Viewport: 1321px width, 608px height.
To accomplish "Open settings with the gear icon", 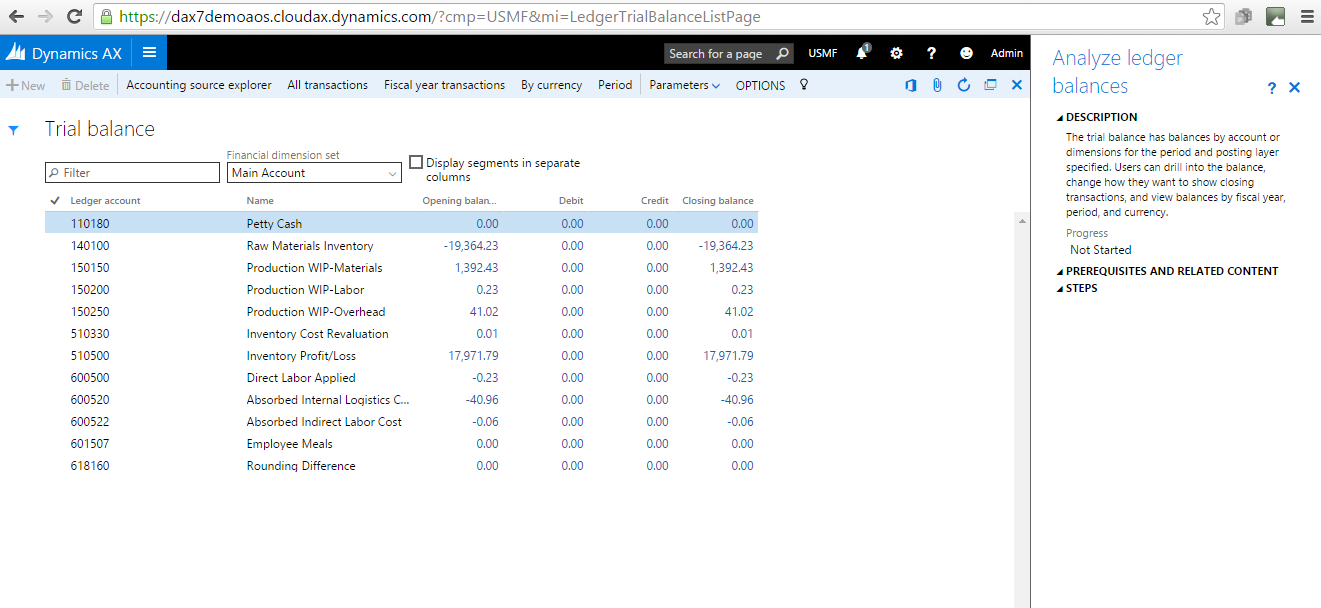I will point(896,53).
